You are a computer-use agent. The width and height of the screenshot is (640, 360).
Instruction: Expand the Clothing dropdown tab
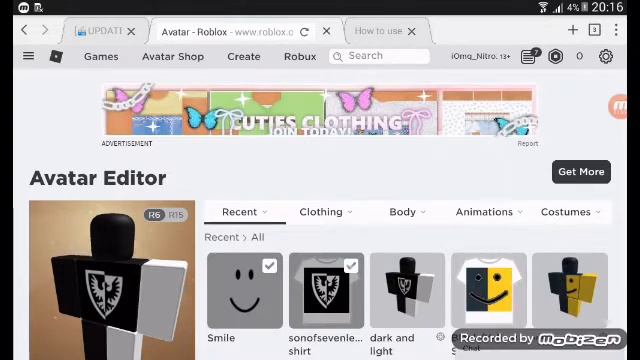point(326,212)
